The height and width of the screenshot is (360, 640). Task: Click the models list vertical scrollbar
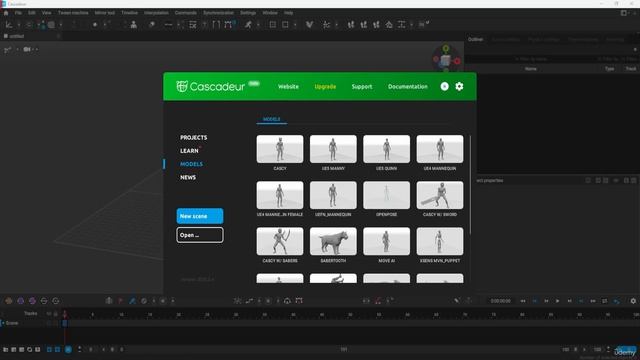[470, 185]
